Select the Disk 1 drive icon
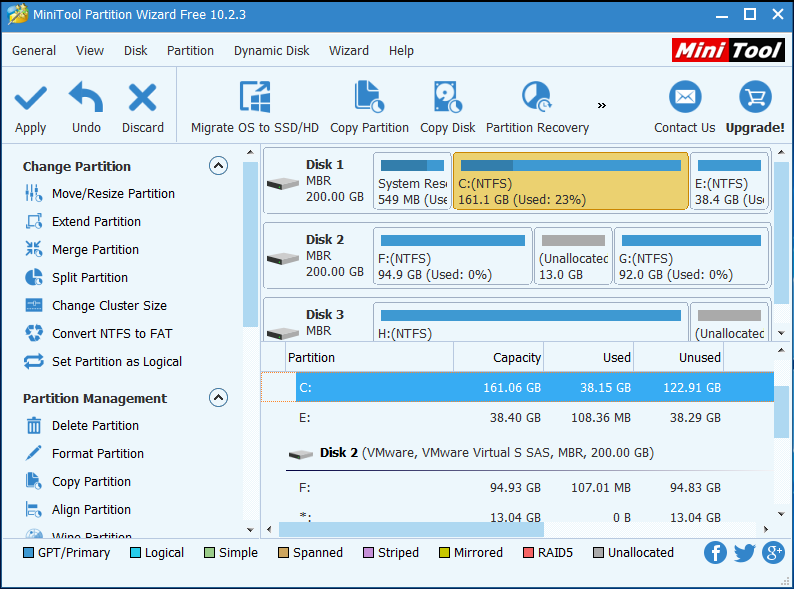Image resolution: width=794 pixels, height=589 pixels. [283, 183]
